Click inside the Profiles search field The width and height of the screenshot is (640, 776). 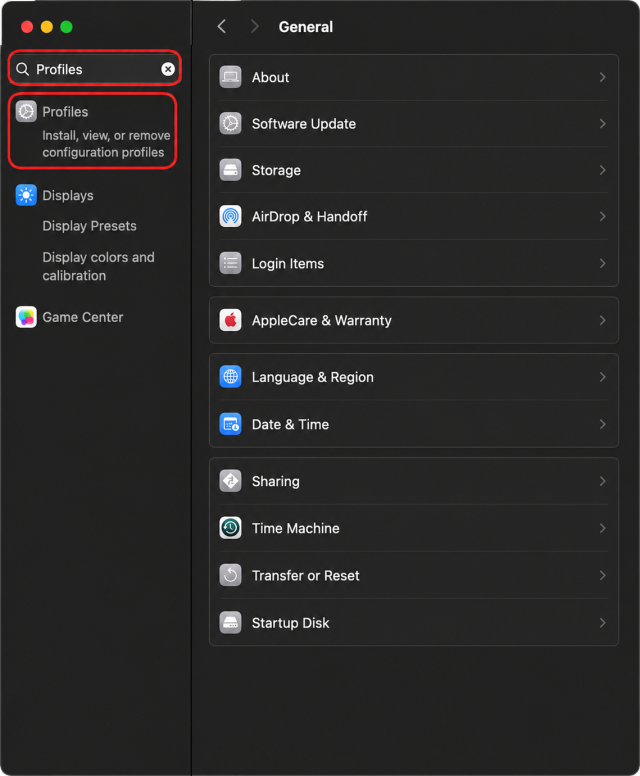(94, 69)
